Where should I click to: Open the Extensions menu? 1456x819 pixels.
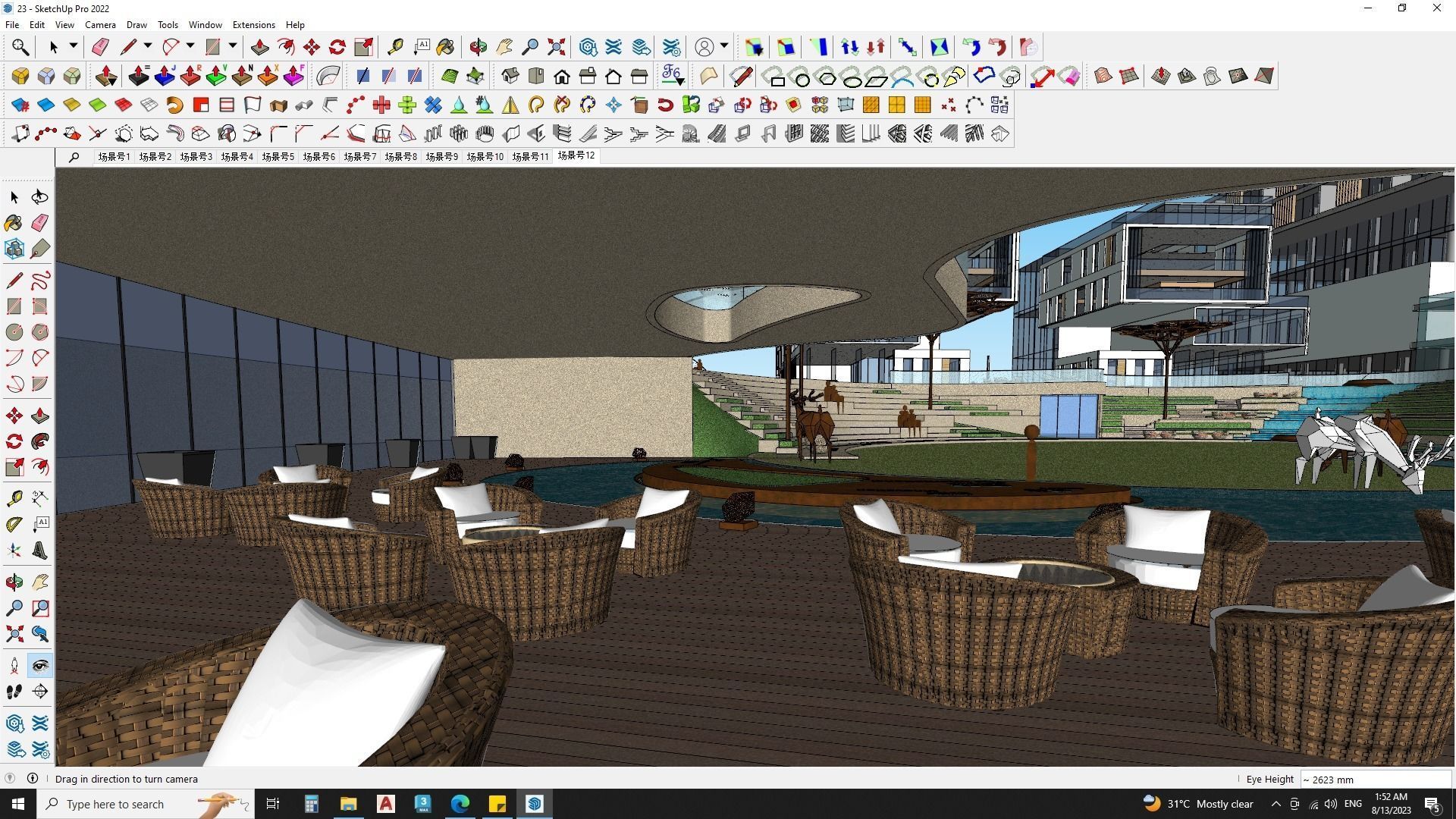[253, 24]
